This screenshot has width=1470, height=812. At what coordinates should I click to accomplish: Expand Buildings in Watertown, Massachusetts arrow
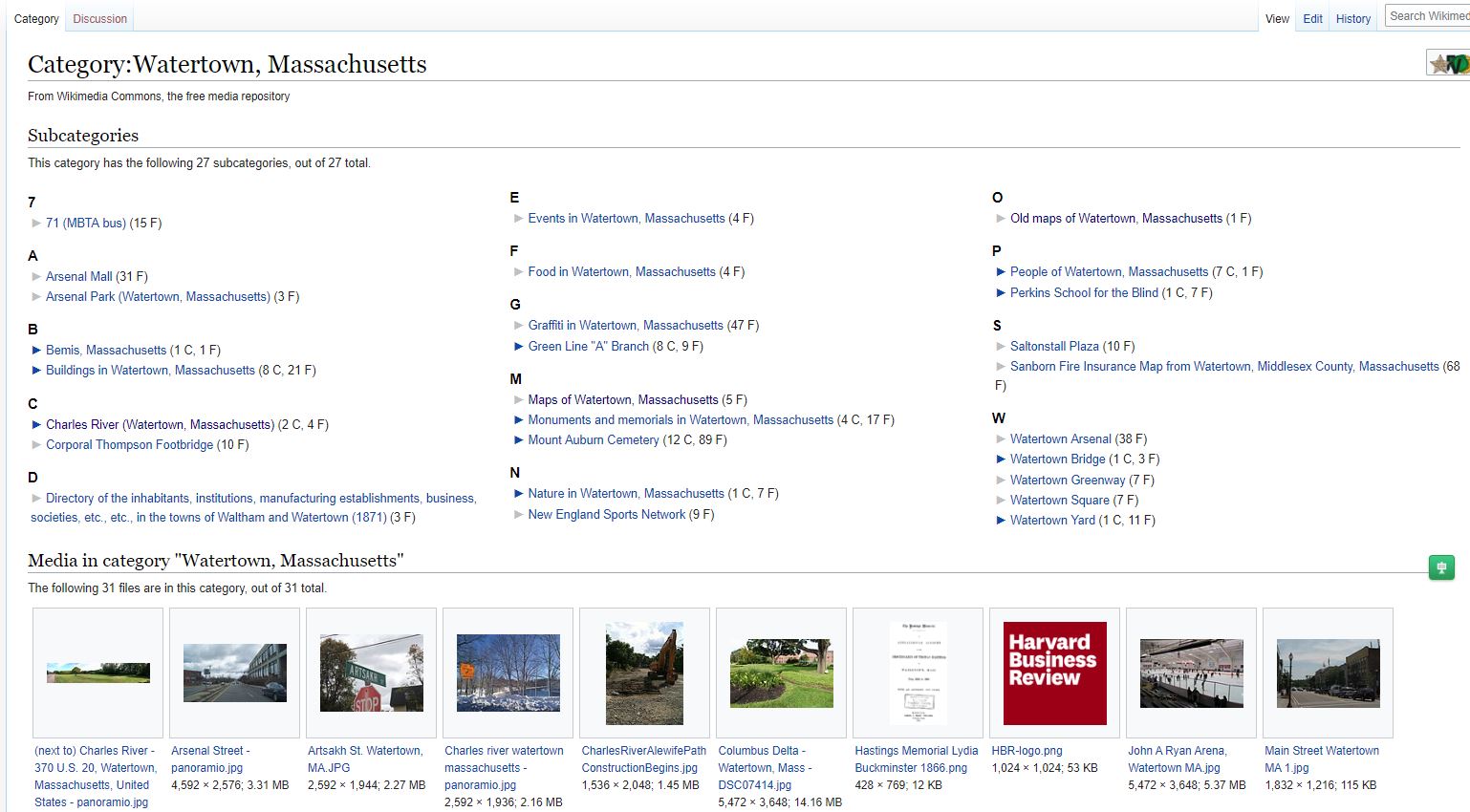[36, 370]
